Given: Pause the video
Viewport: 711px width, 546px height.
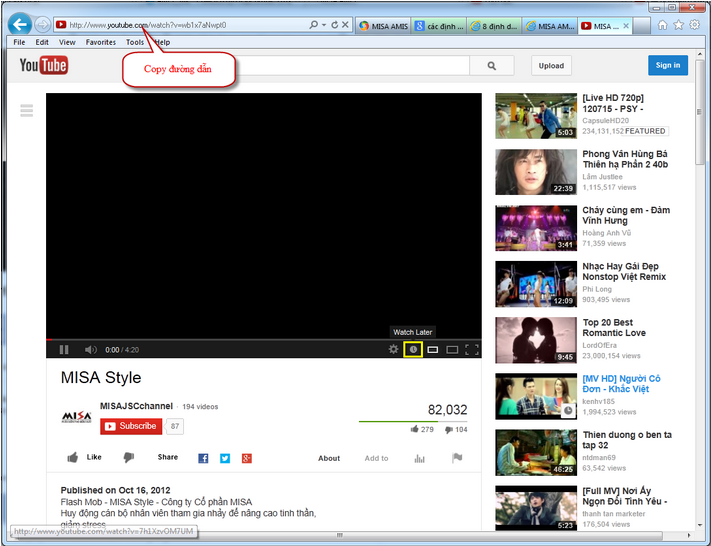Looking at the screenshot, I should (x=64, y=350).
